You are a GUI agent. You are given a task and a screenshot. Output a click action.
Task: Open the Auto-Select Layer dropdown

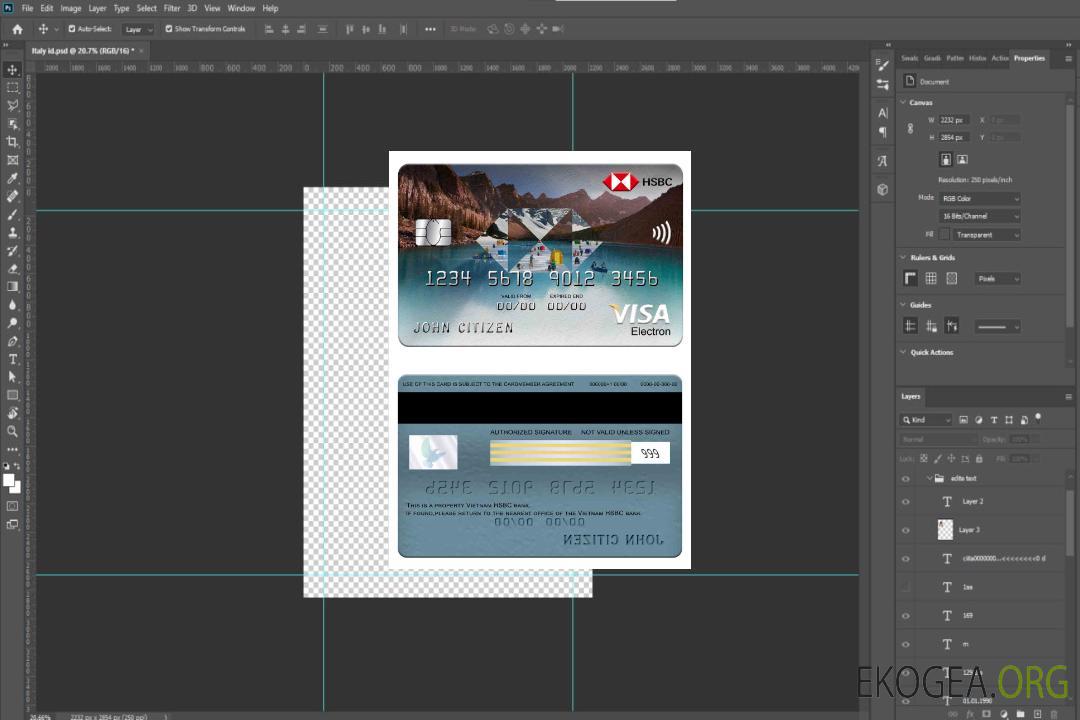138,29
